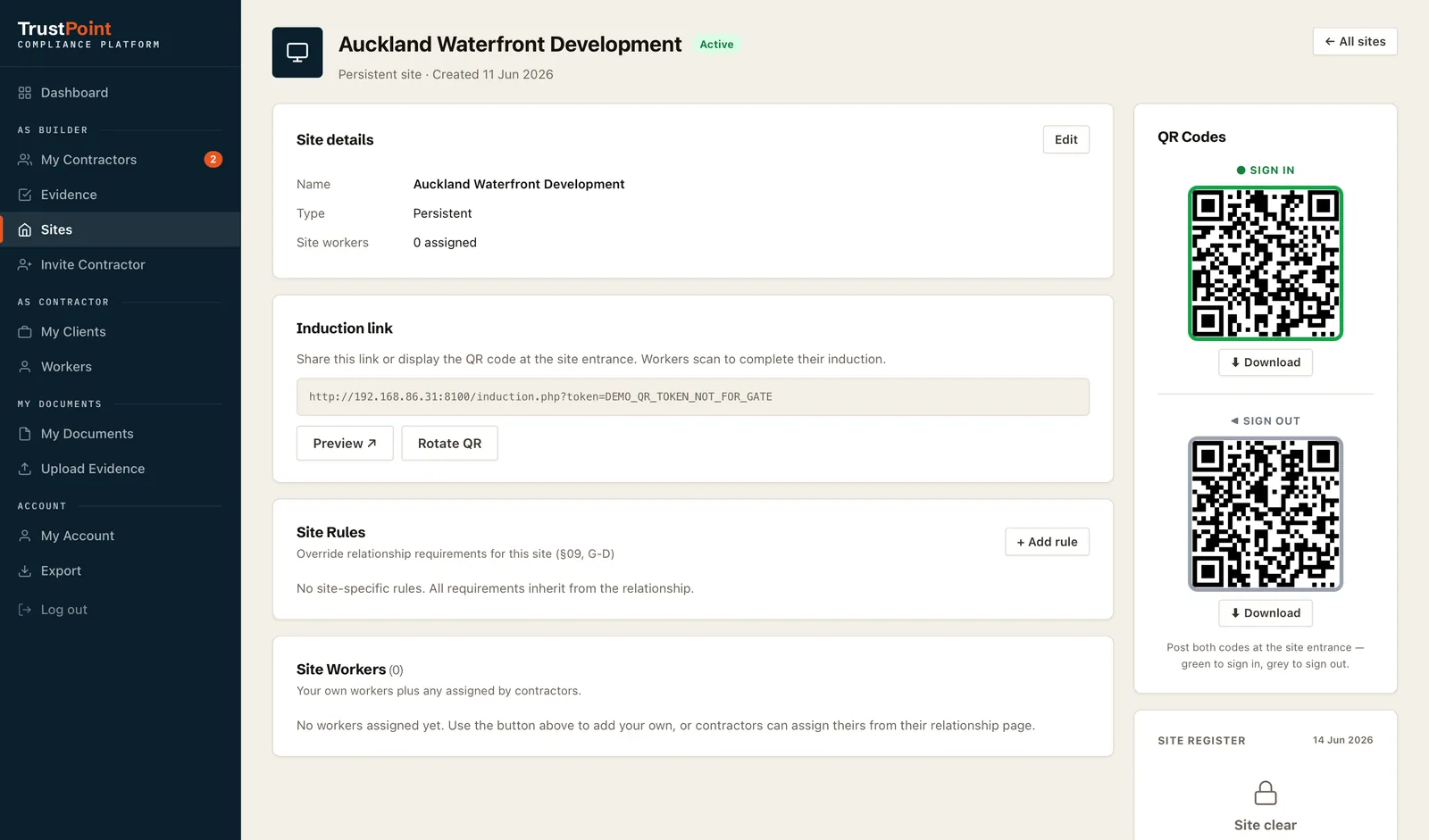
Task: Click the Add rule button
Action: [1047, 542]
